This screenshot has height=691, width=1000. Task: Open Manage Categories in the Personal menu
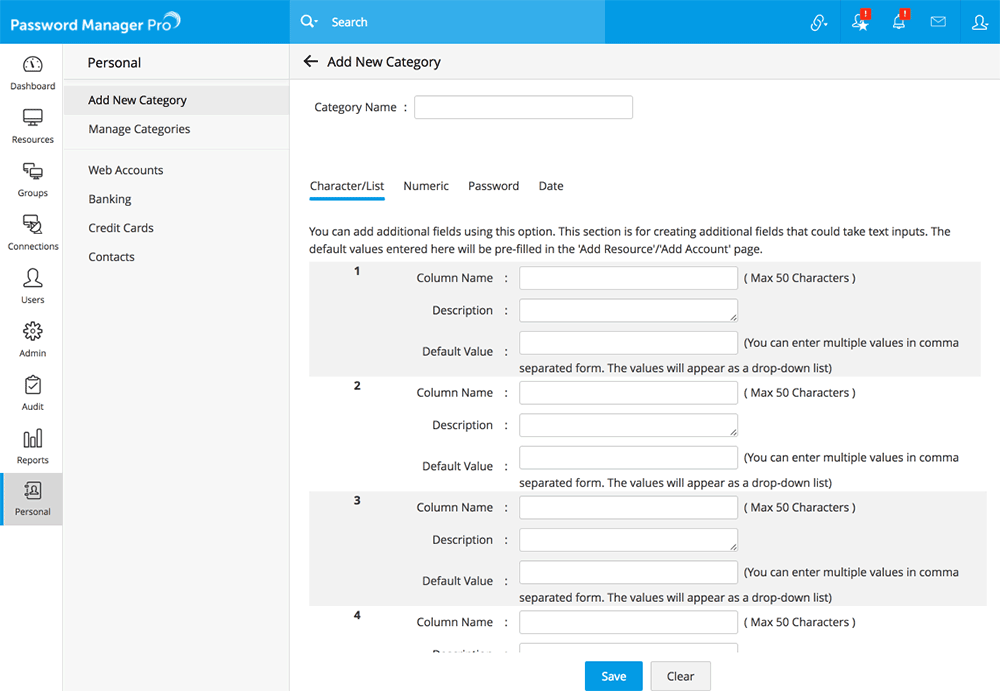(x=139, y=129)
